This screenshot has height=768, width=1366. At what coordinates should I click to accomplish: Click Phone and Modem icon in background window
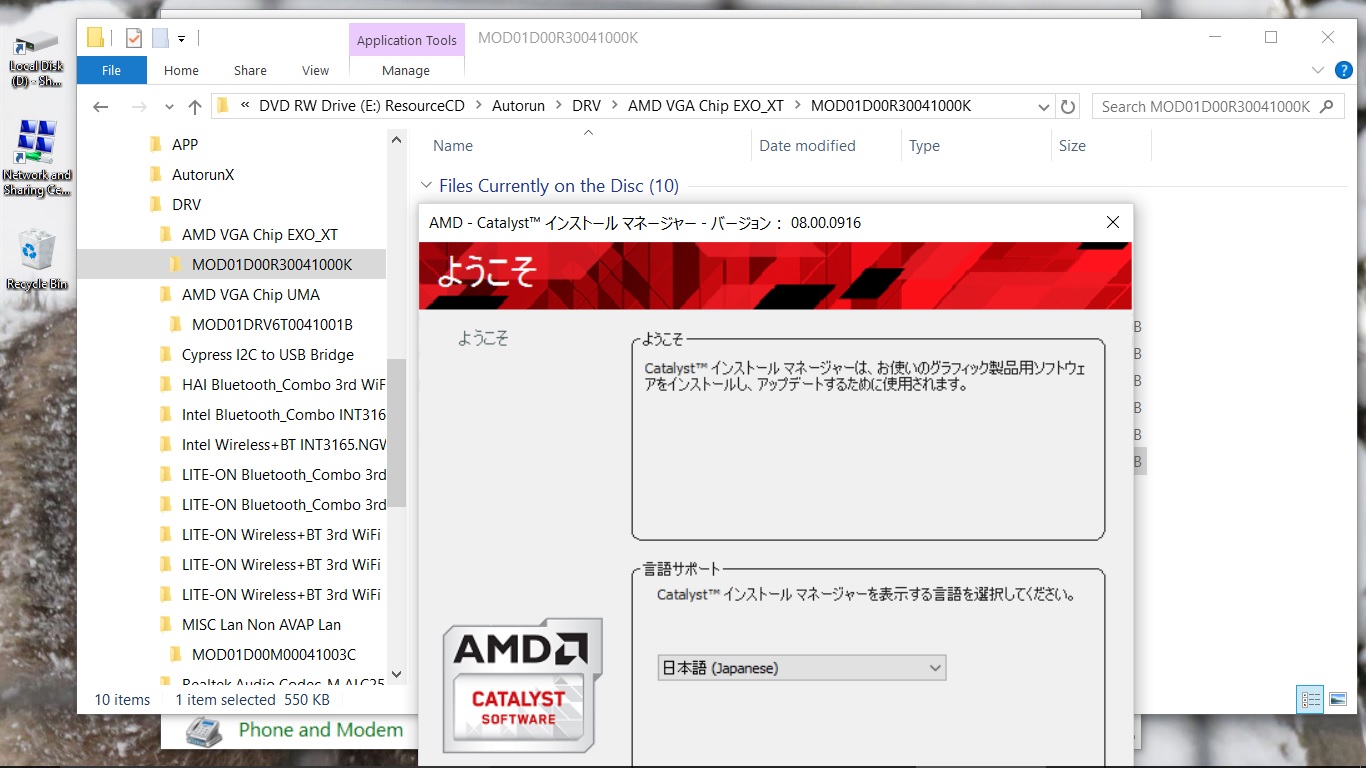pos(204,731)
